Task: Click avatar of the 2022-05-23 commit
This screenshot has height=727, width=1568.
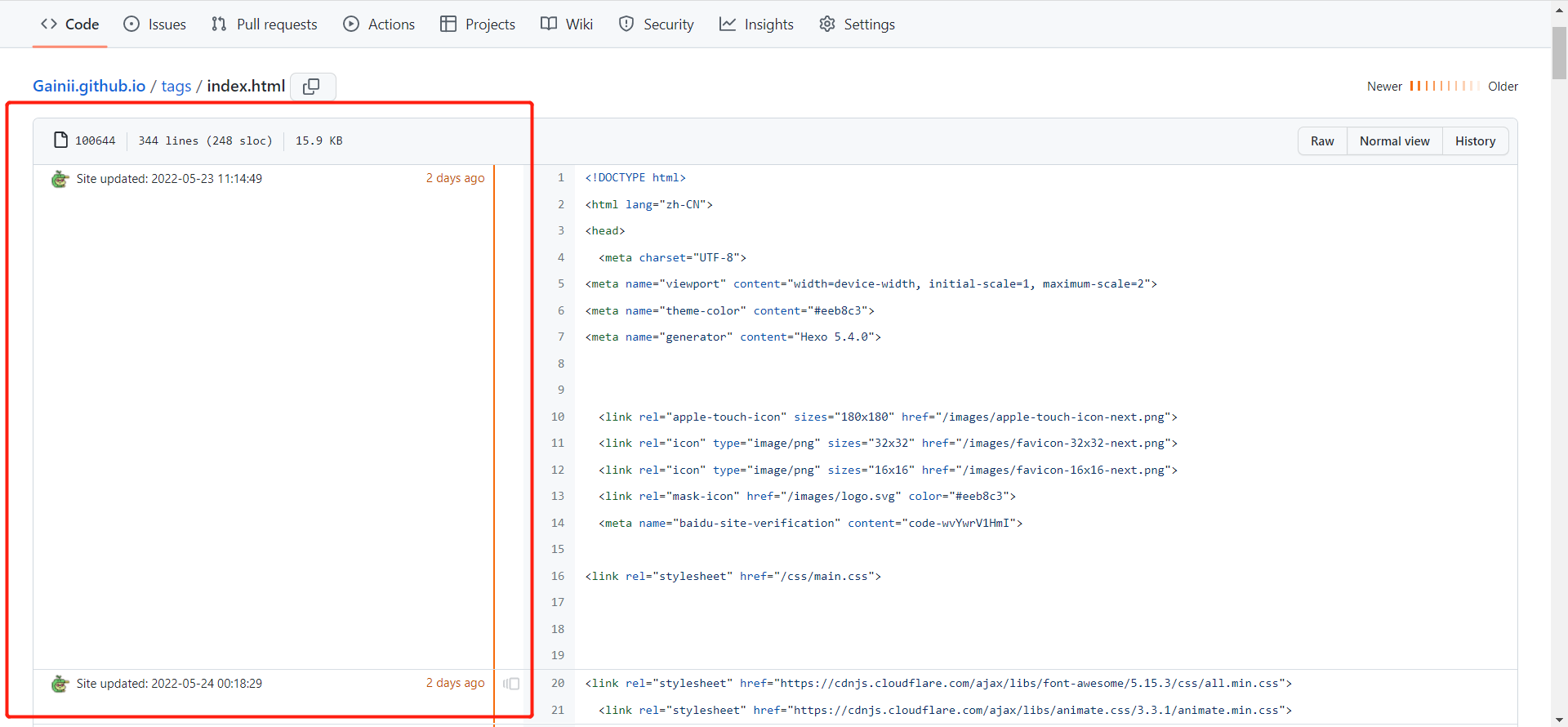Action: (60, 178)
